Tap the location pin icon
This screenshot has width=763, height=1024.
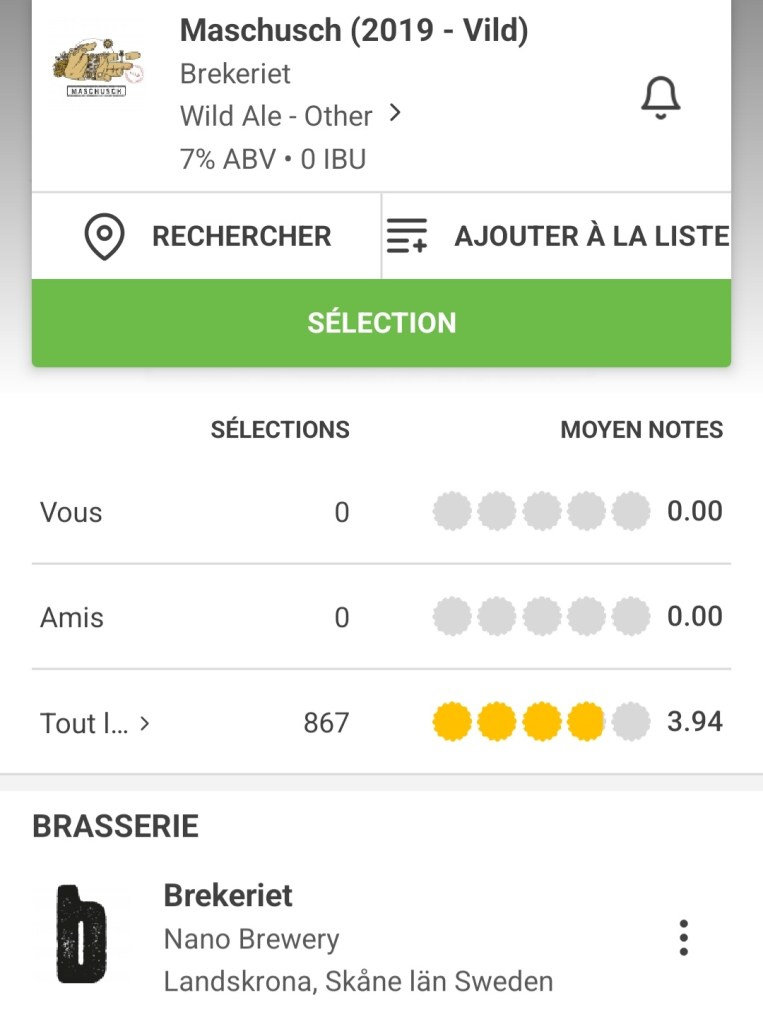click(x=104, y=237)
